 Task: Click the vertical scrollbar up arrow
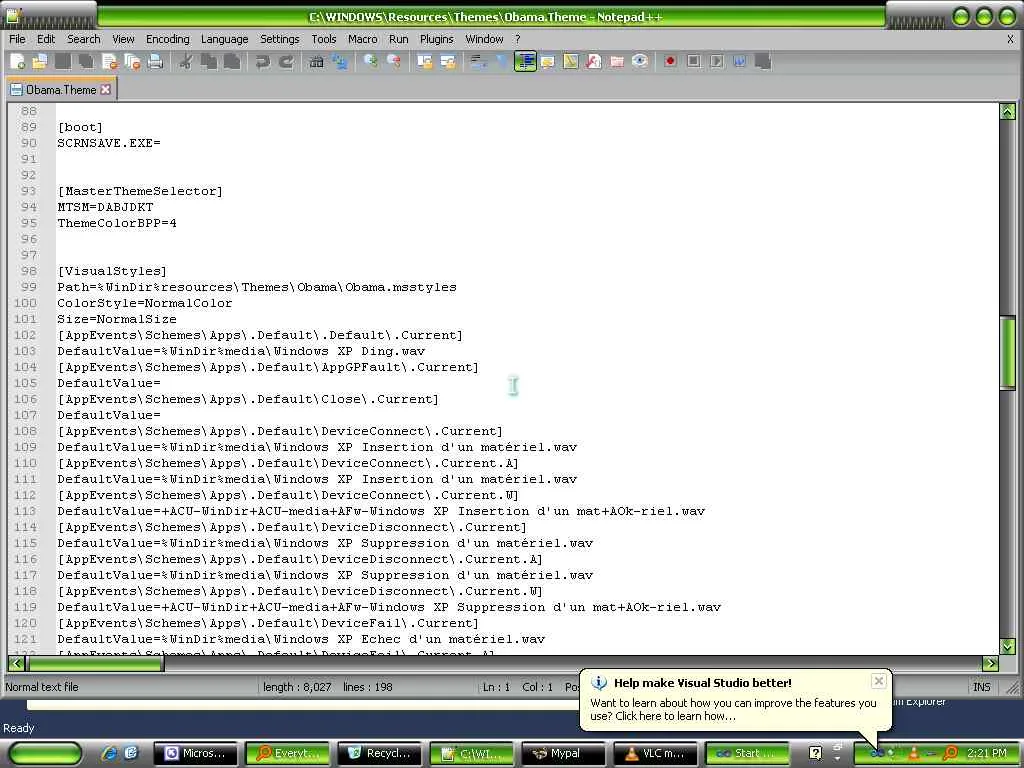(x=1008, y=112)
